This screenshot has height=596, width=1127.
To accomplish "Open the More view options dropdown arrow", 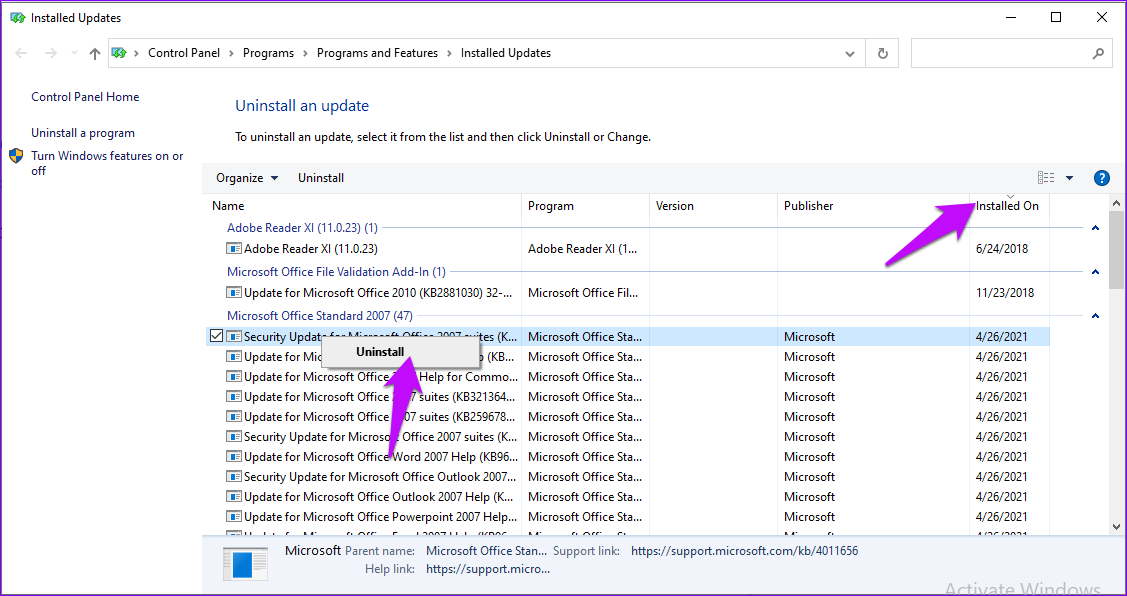I will pyautogui.click(x=1069, y=178).
